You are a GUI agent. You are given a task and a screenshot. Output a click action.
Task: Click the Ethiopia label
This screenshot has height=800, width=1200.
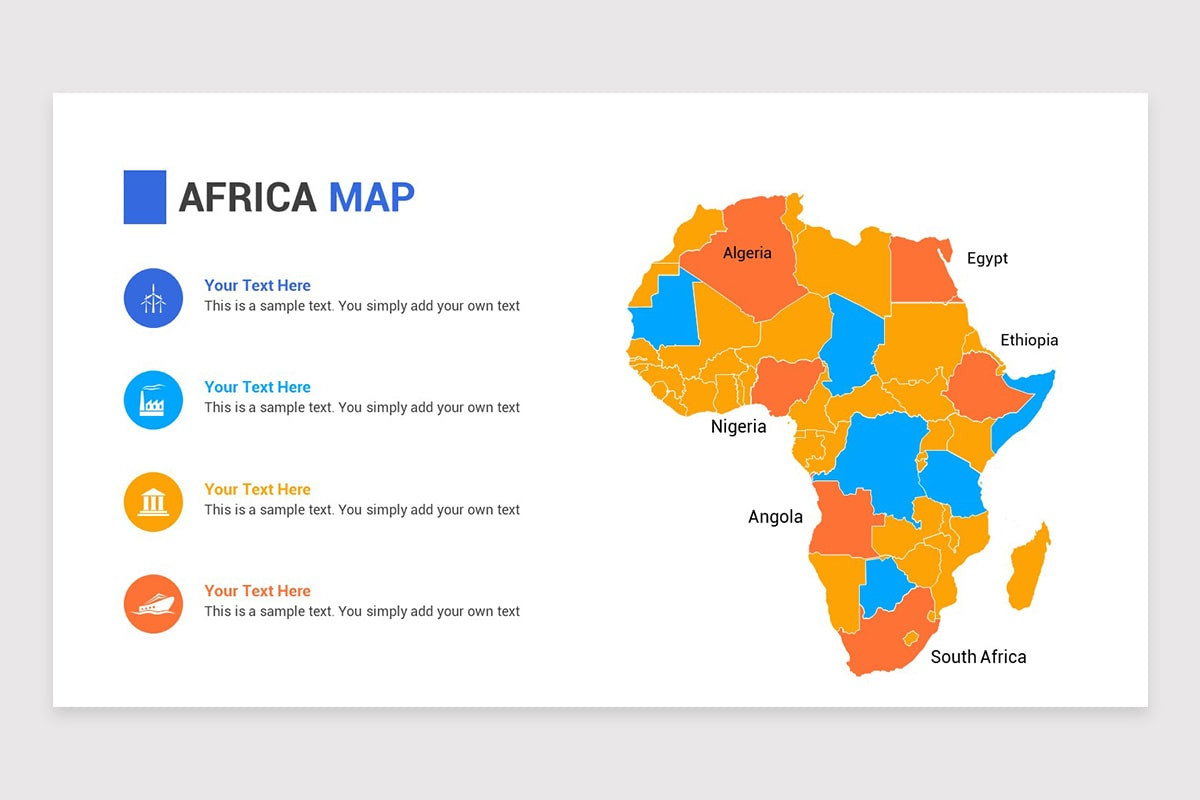coord(1029,340)
